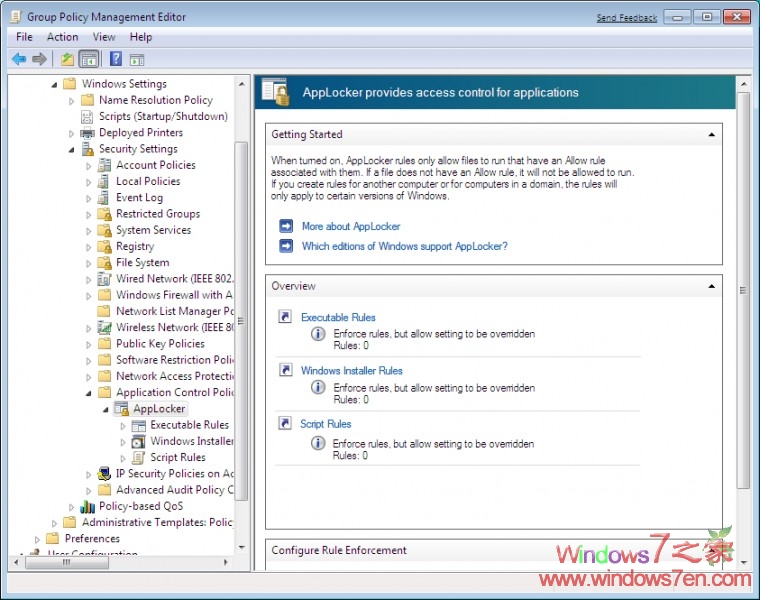Click shortcut icon next to Script Rules overview
Image resolution: width=760 pixels, height=600 pixels.
(285, 424)
